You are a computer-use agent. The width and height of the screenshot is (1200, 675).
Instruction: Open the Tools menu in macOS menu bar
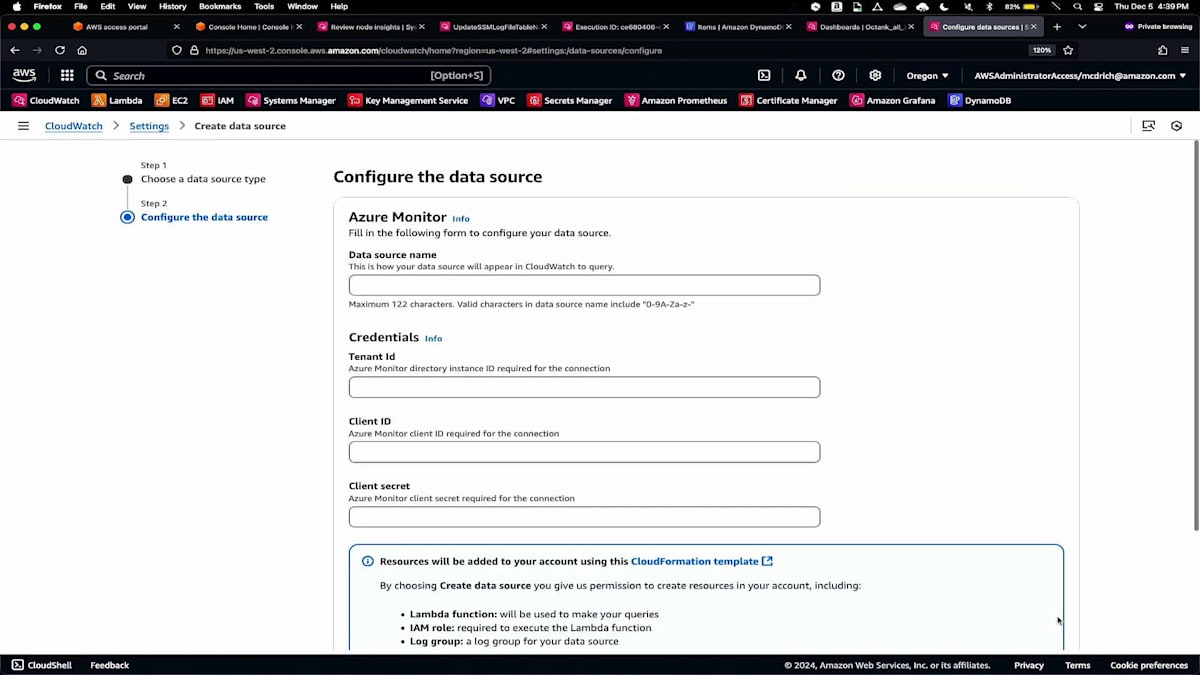point(264,6)
